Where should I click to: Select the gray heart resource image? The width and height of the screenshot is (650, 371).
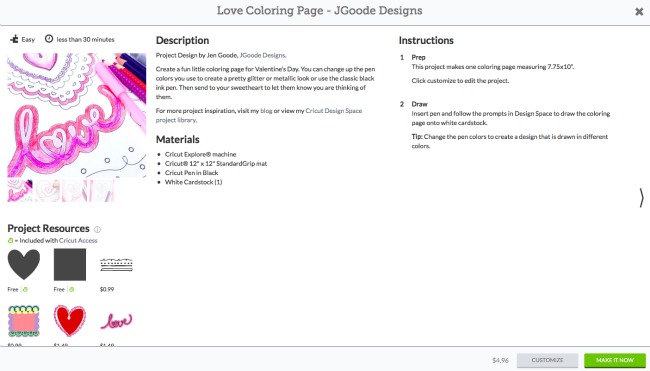point(24,264)
